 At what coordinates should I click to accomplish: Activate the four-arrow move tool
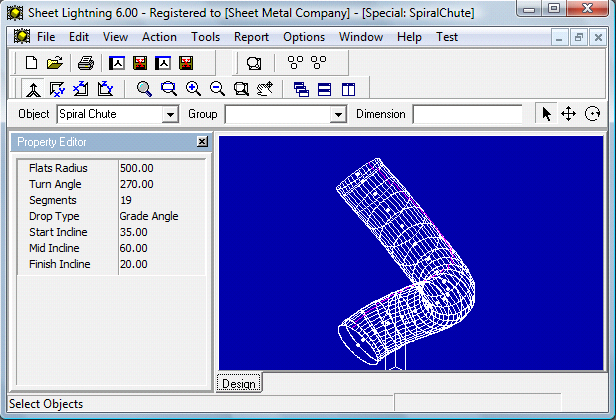[x=568, y=114]
